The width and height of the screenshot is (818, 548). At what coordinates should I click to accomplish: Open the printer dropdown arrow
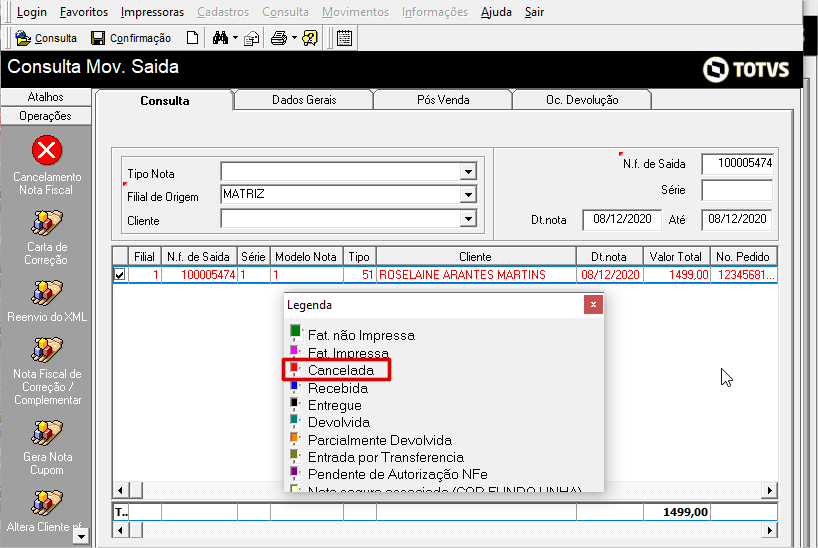click(294, 38)
